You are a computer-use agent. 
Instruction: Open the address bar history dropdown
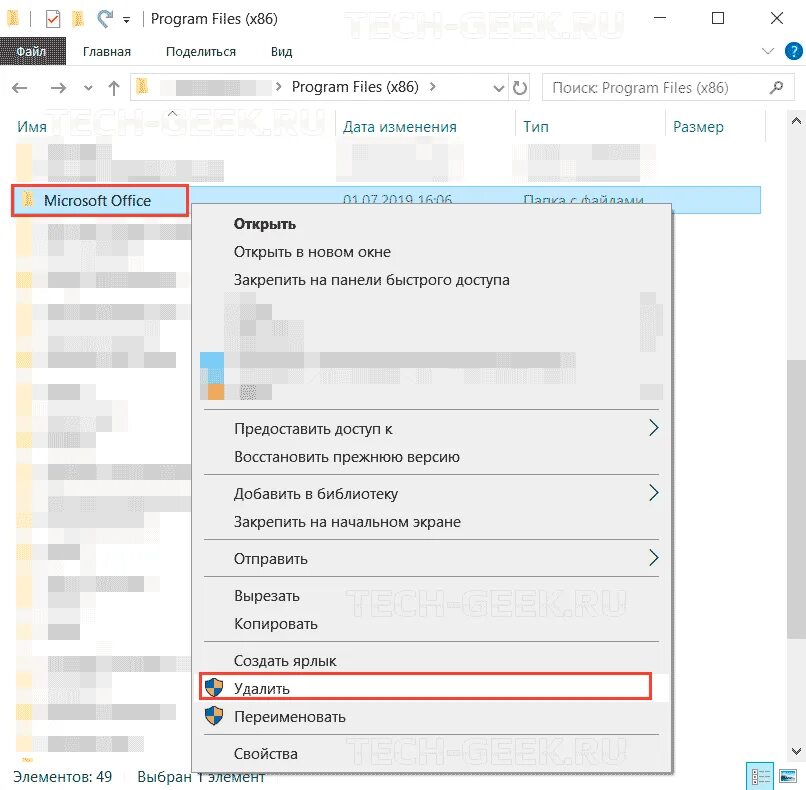tap(498, 88)
